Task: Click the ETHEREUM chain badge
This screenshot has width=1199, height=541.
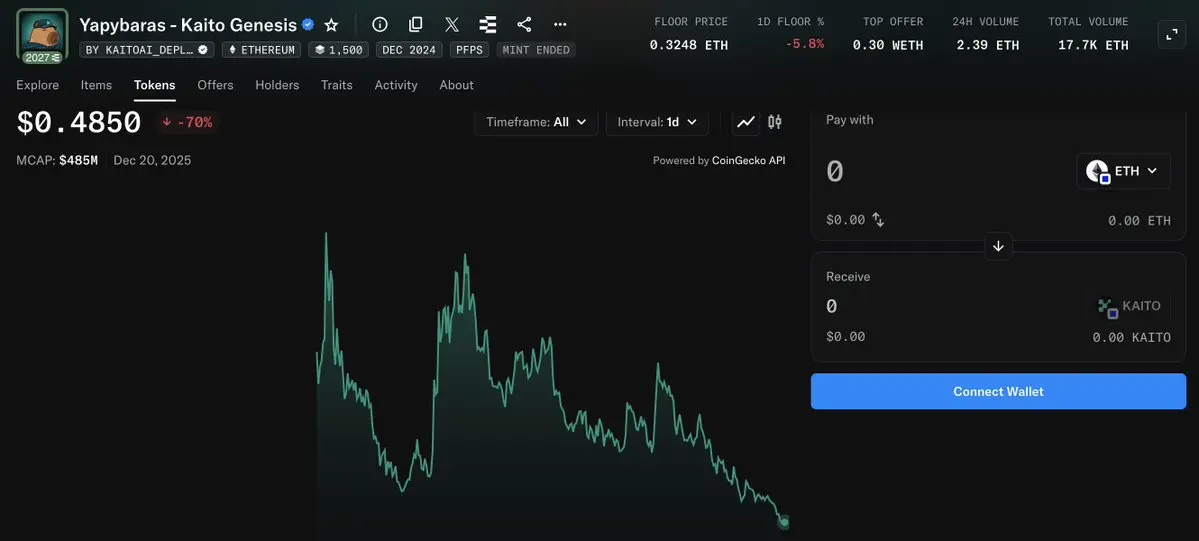Action: point(262,50)
